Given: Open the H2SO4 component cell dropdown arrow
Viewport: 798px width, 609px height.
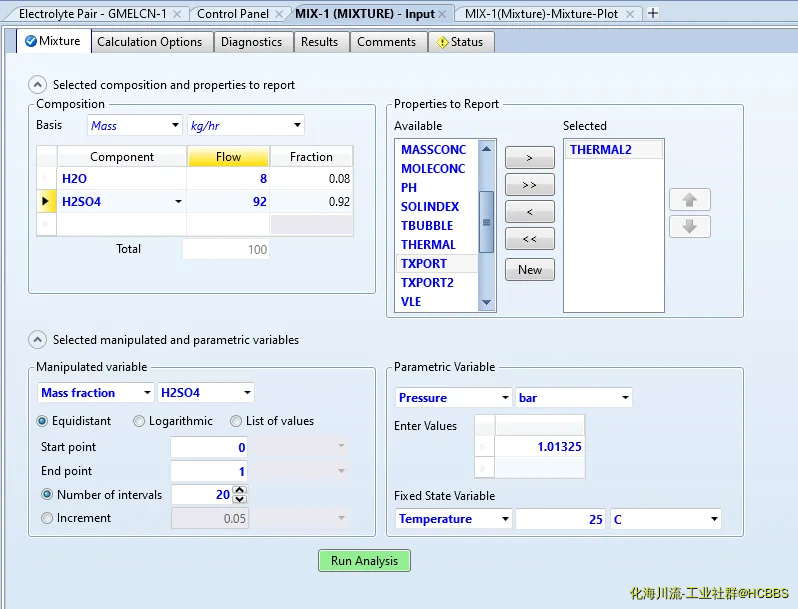Looking at the screenshot, I should [x=178, y=202].
